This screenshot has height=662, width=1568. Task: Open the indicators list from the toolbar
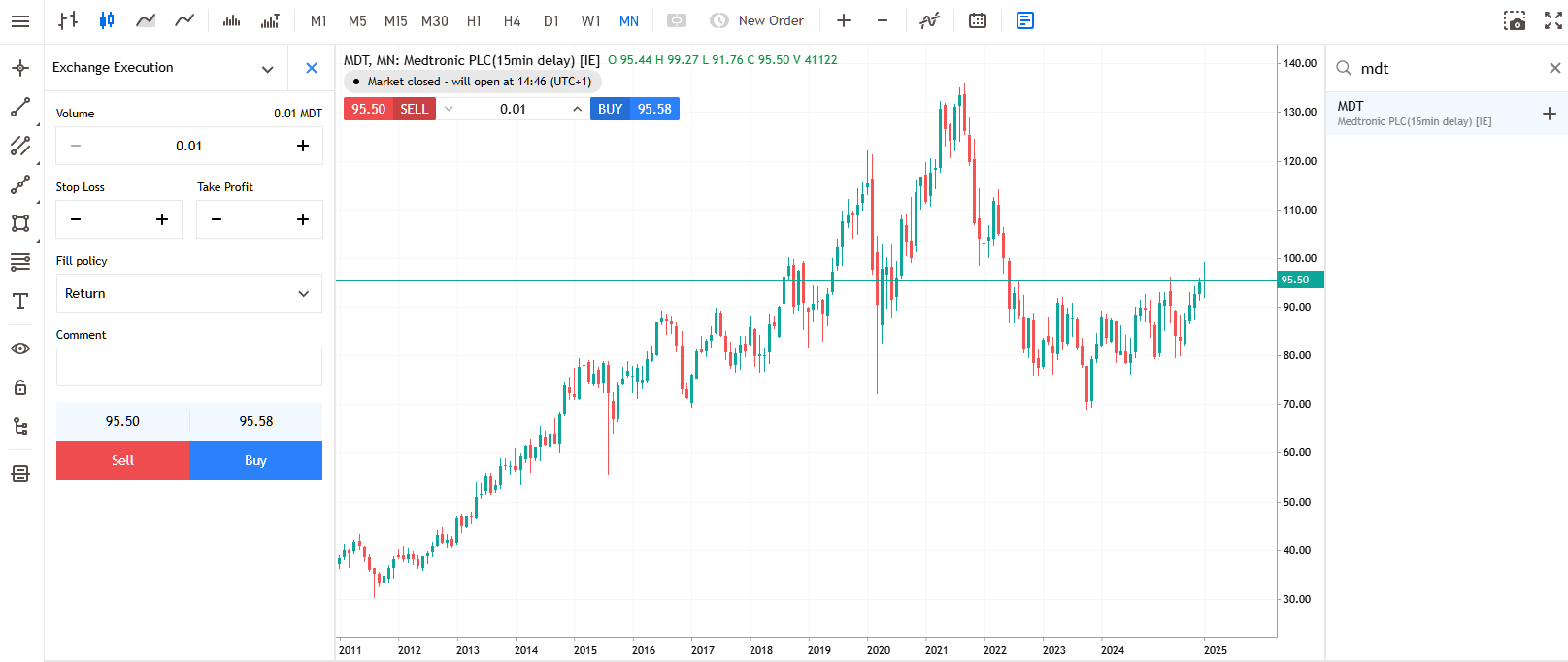pos(929,20)
